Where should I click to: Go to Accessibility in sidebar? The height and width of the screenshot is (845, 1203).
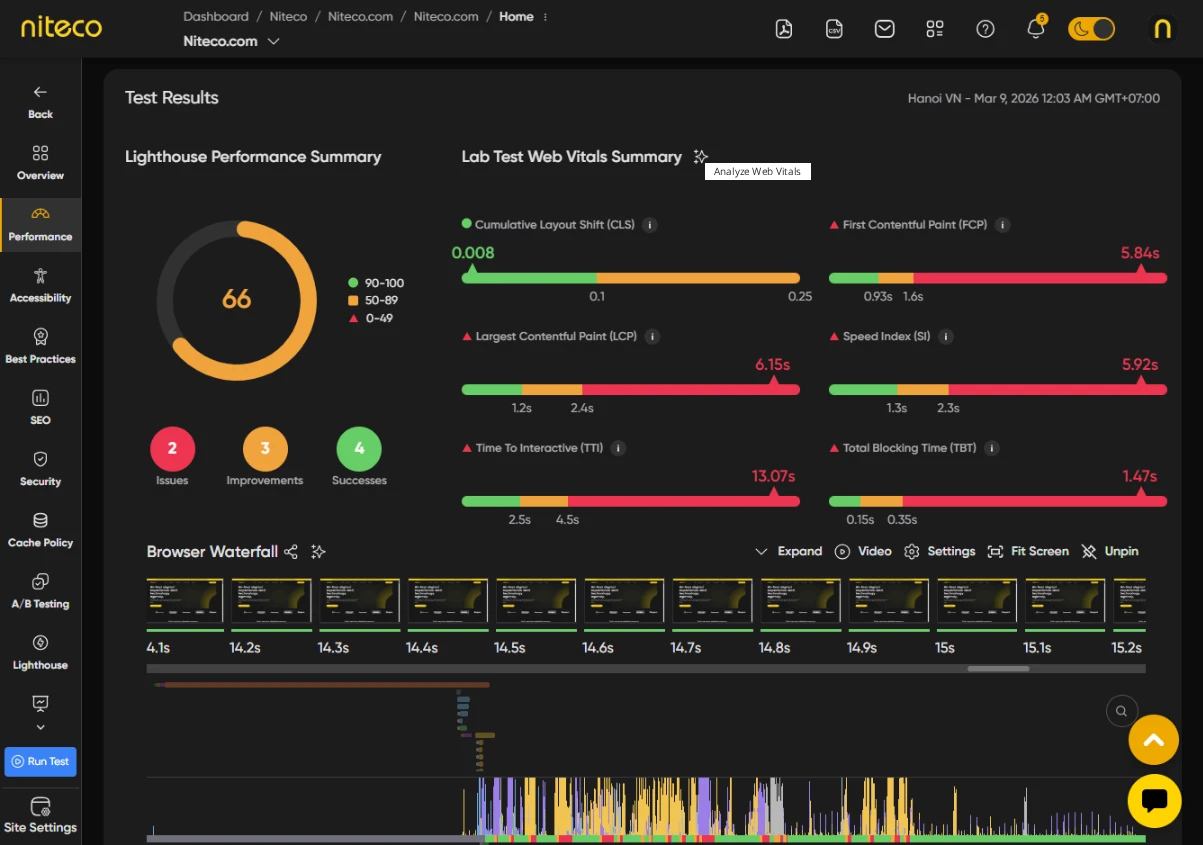click(x=40, y=285)
